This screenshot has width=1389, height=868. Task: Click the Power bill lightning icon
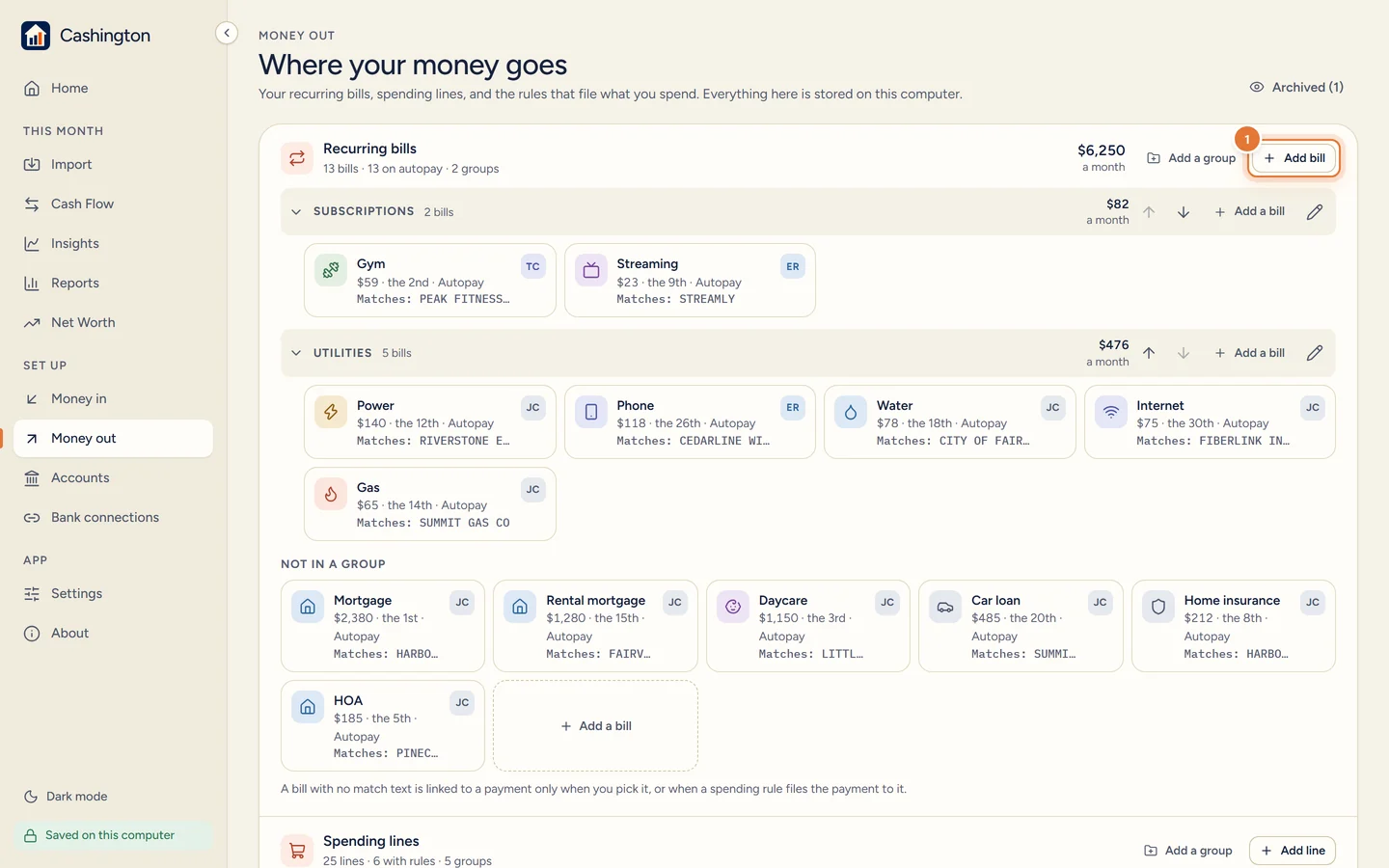tap(331, 412)
